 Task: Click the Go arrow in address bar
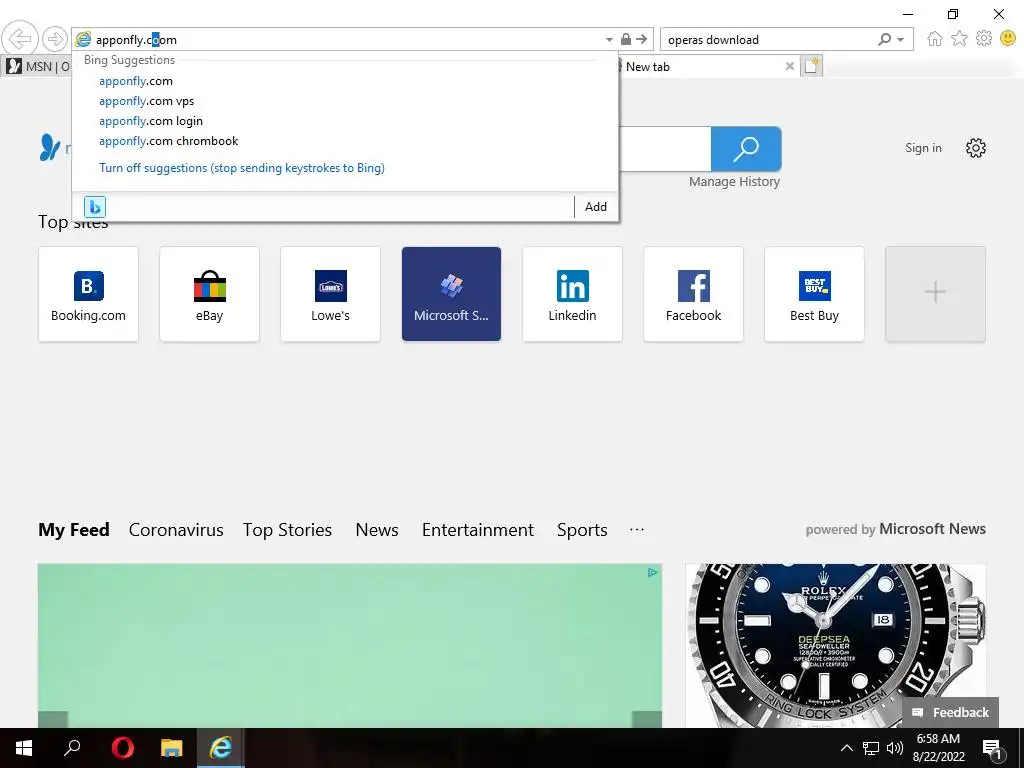pyautogui.click(x=642, y=39)
